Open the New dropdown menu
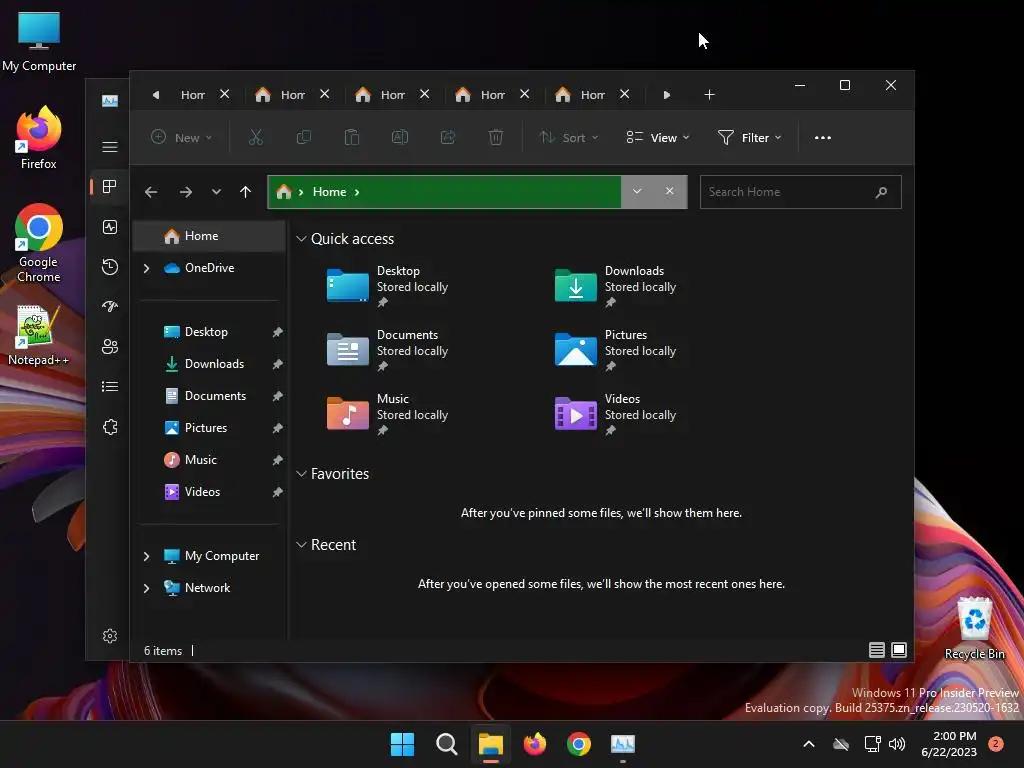This screenshot has width=1024, height=768. click(x=182, y=137)
